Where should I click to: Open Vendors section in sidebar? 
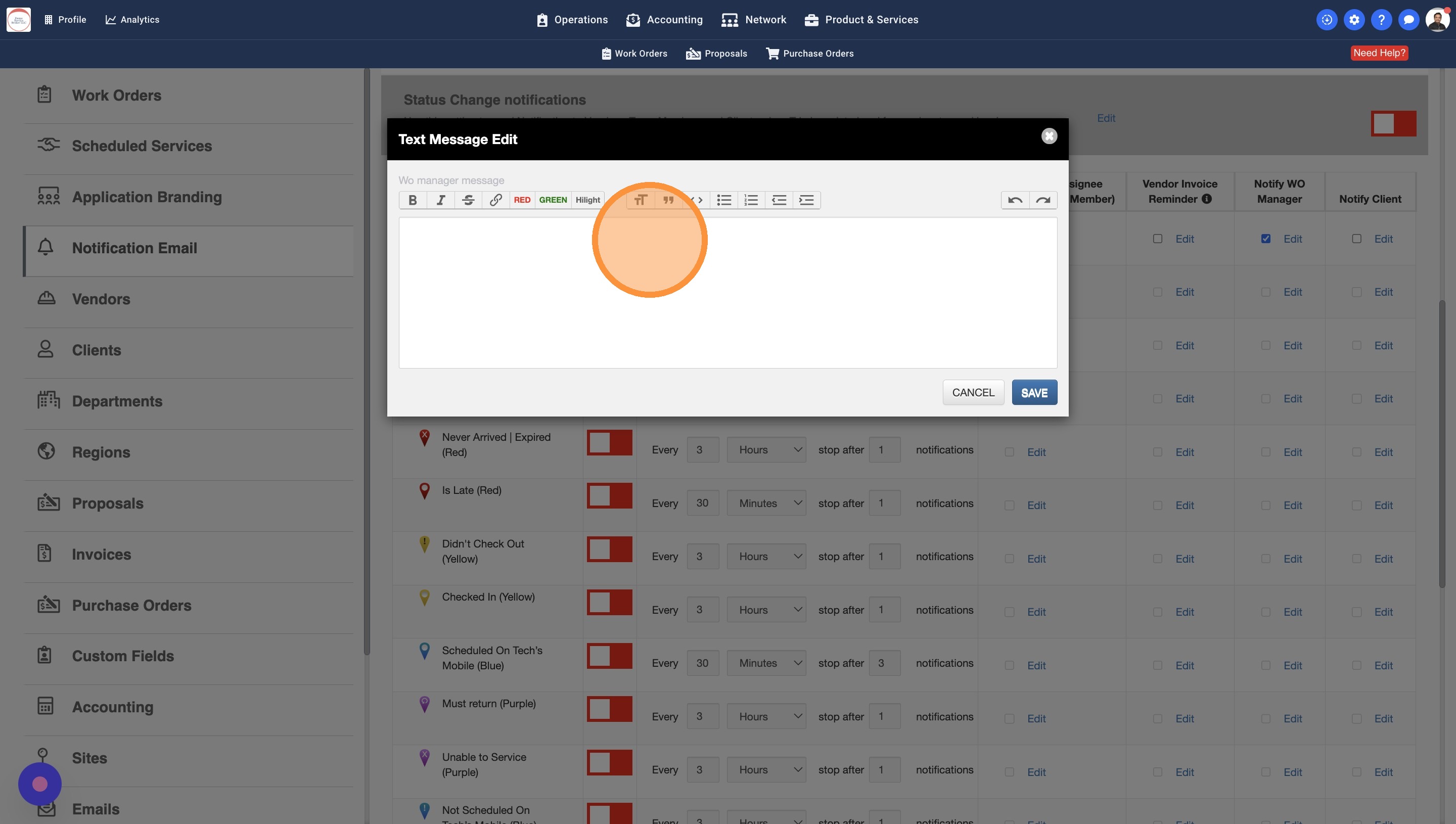coord(101,299)
